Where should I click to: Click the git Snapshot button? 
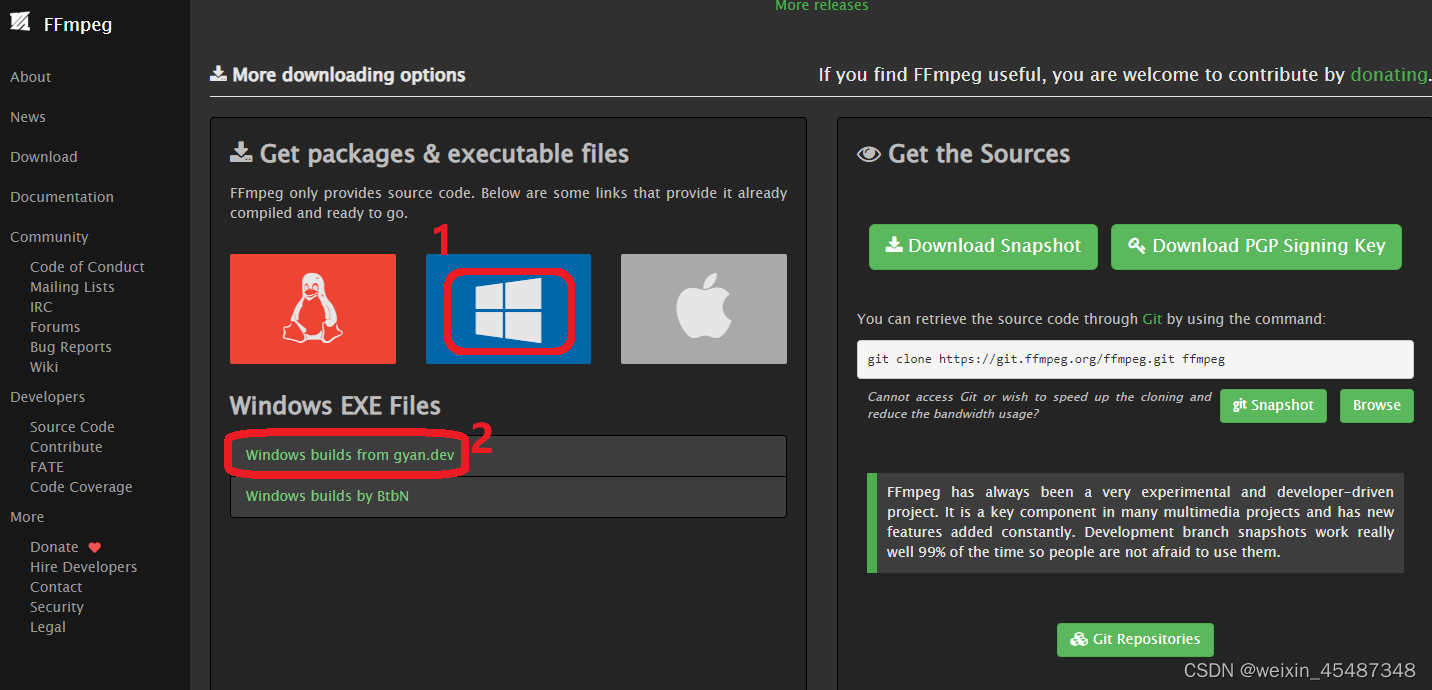[x=1273, y=406]
